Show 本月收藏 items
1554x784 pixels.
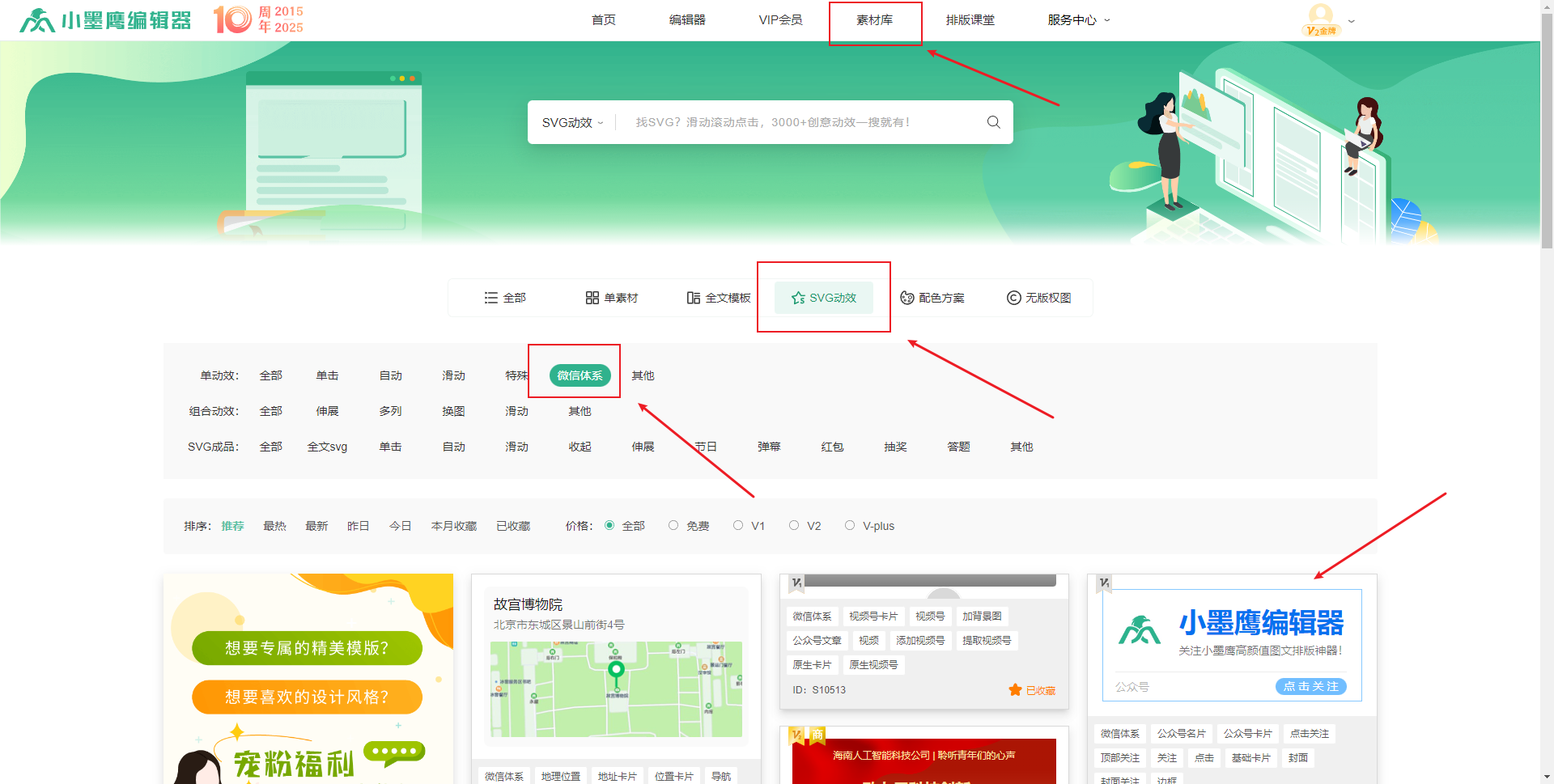coord(454,526)
